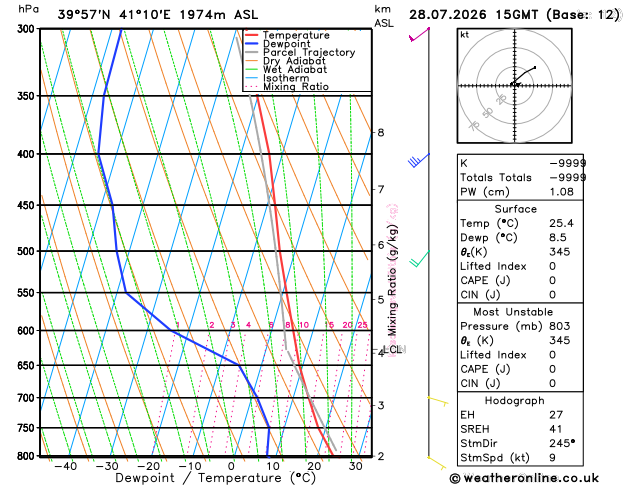The height and width of the screenshot is (486, 629).
Task: Click the 50 ring label in the hodograph
Action: coord(488,113)
